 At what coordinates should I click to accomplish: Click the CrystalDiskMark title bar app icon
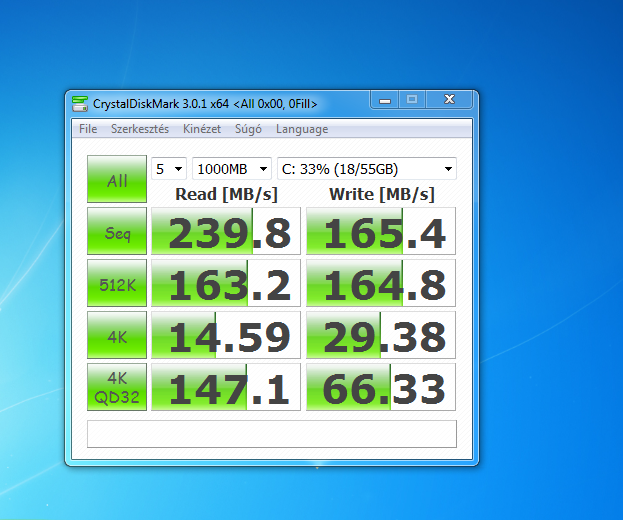click(79, 104)
